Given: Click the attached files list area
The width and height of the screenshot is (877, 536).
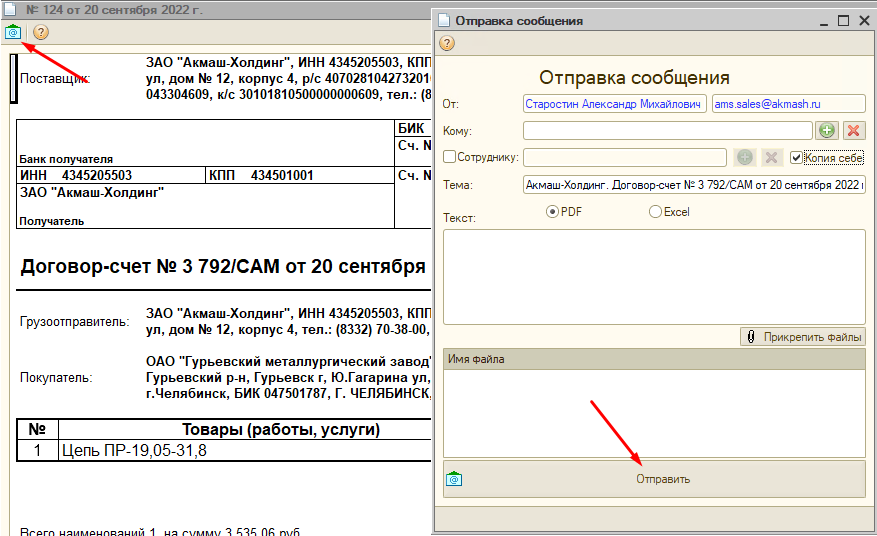Looking at the screenshot, I should click(654, 413).
